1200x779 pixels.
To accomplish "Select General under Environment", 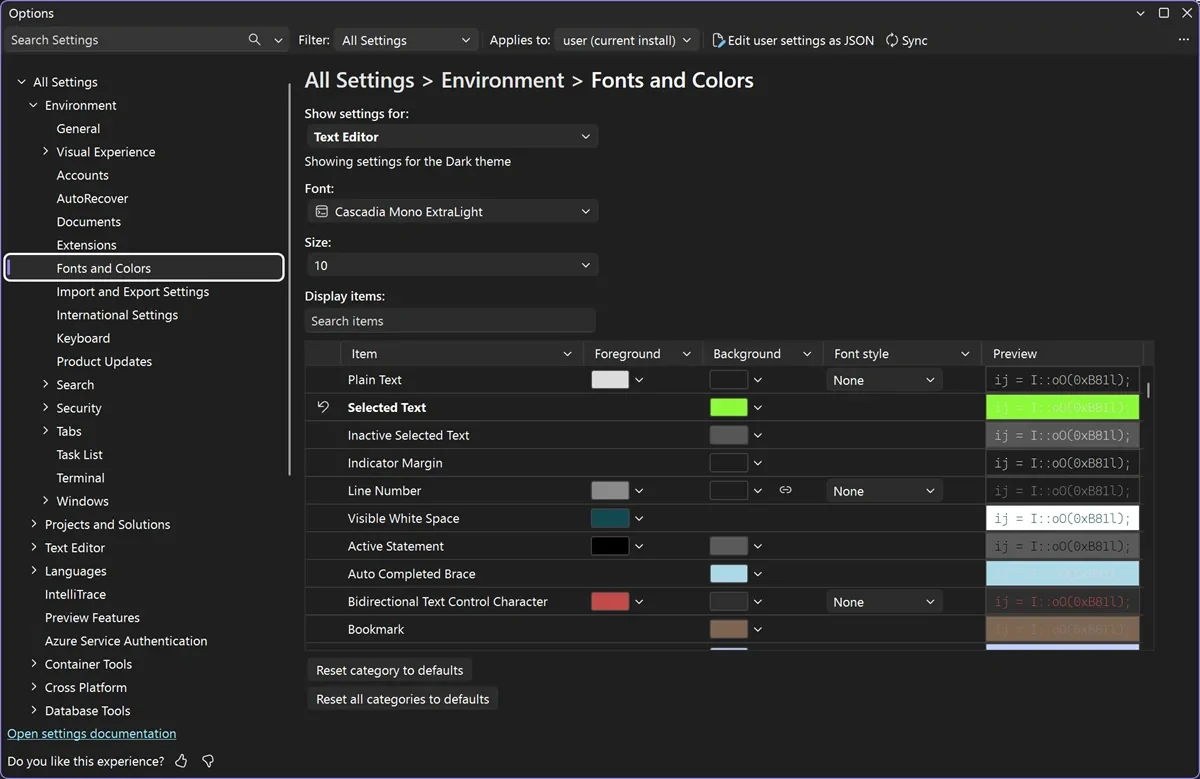I will point(78,129).
